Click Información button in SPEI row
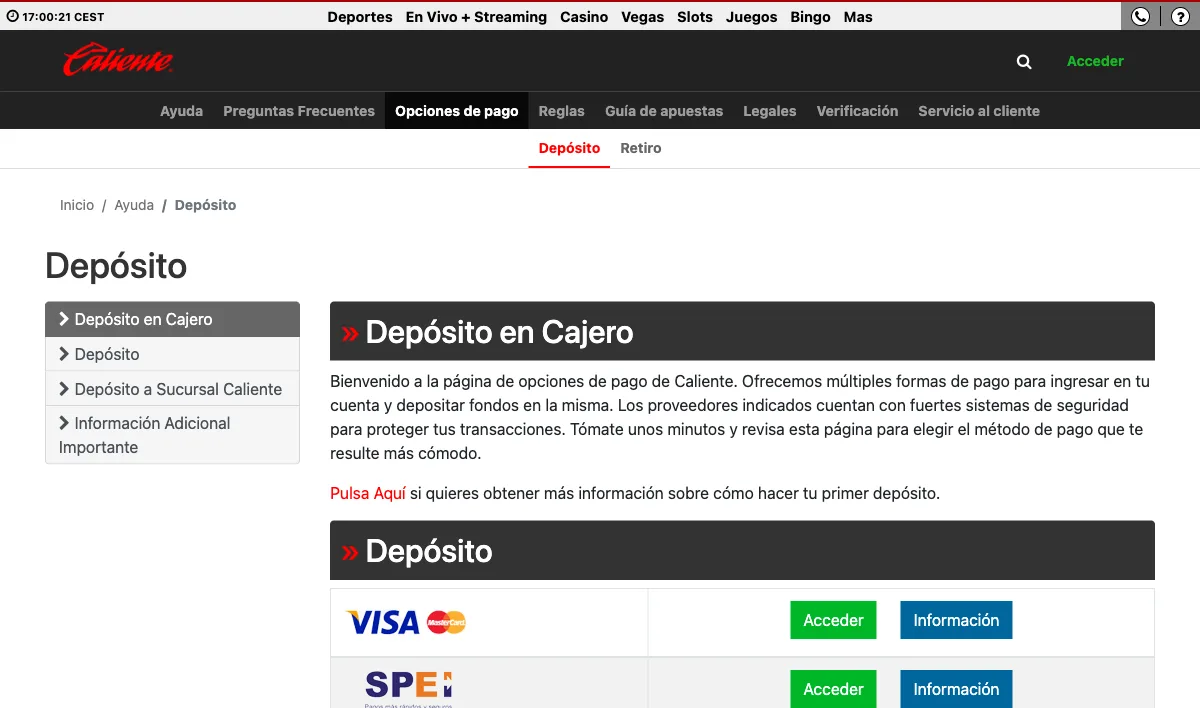 coord(956,689)
